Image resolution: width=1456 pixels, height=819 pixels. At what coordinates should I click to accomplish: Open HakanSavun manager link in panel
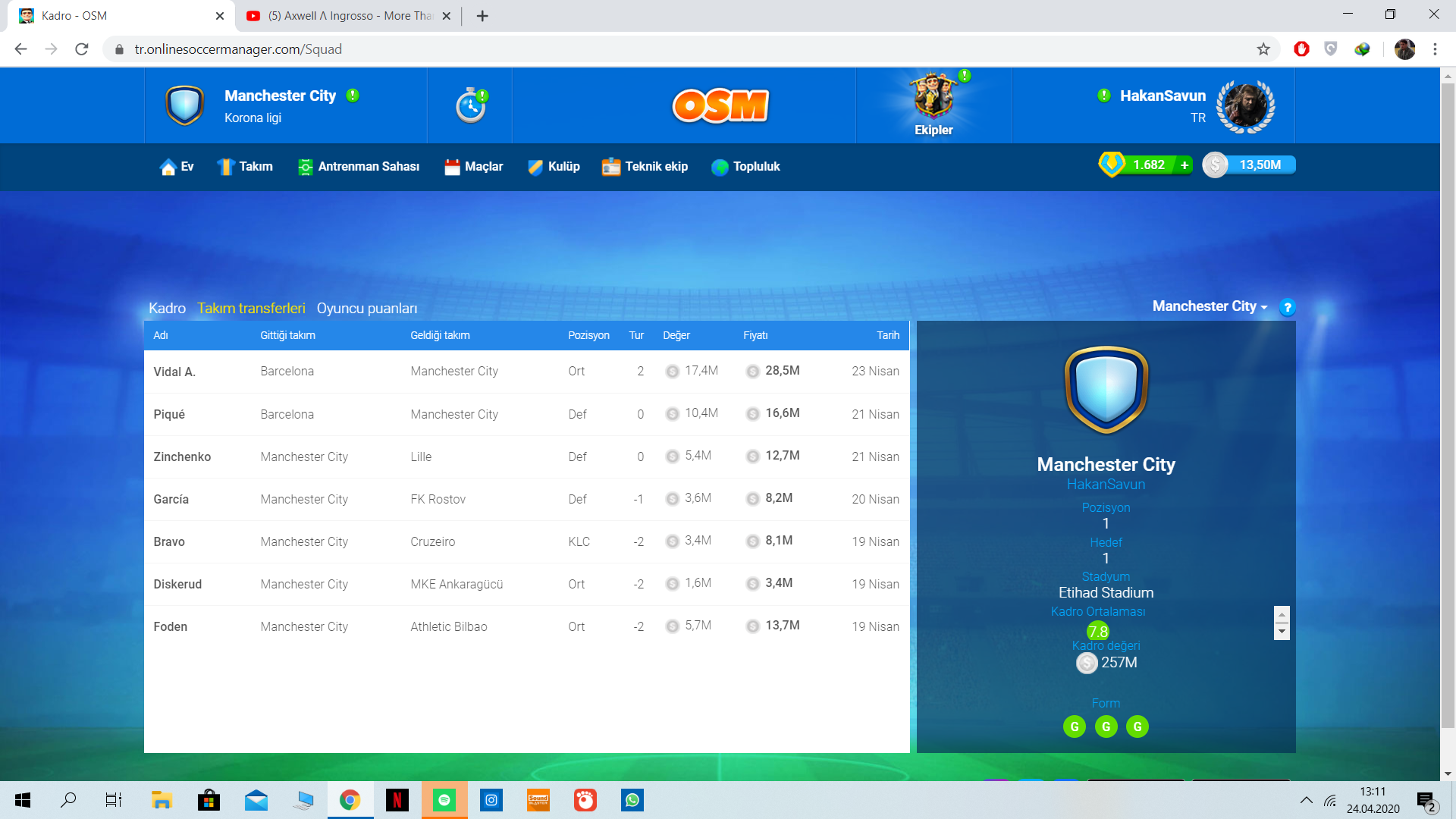coord(1106,484)
